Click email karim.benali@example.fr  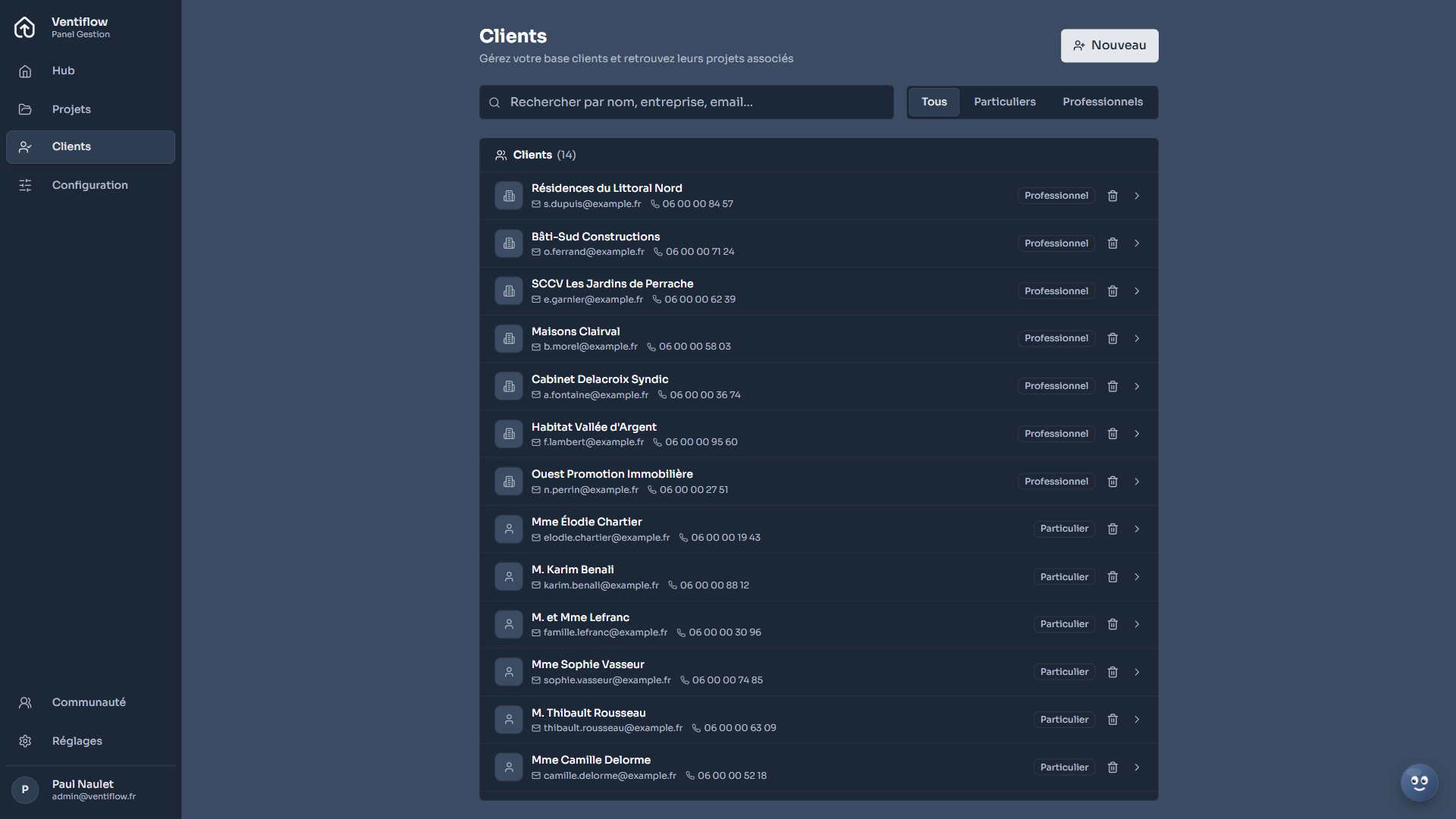tap(601, 585)
